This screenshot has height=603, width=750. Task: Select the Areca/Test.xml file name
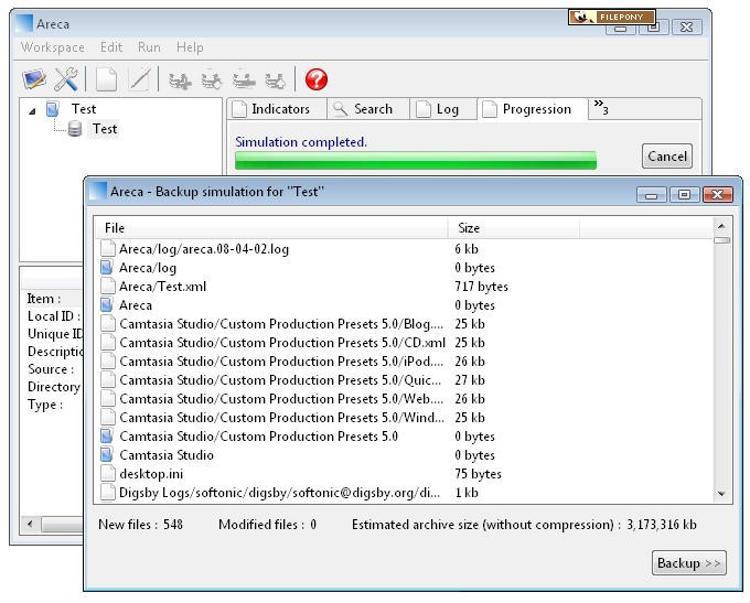click(163, 286)
